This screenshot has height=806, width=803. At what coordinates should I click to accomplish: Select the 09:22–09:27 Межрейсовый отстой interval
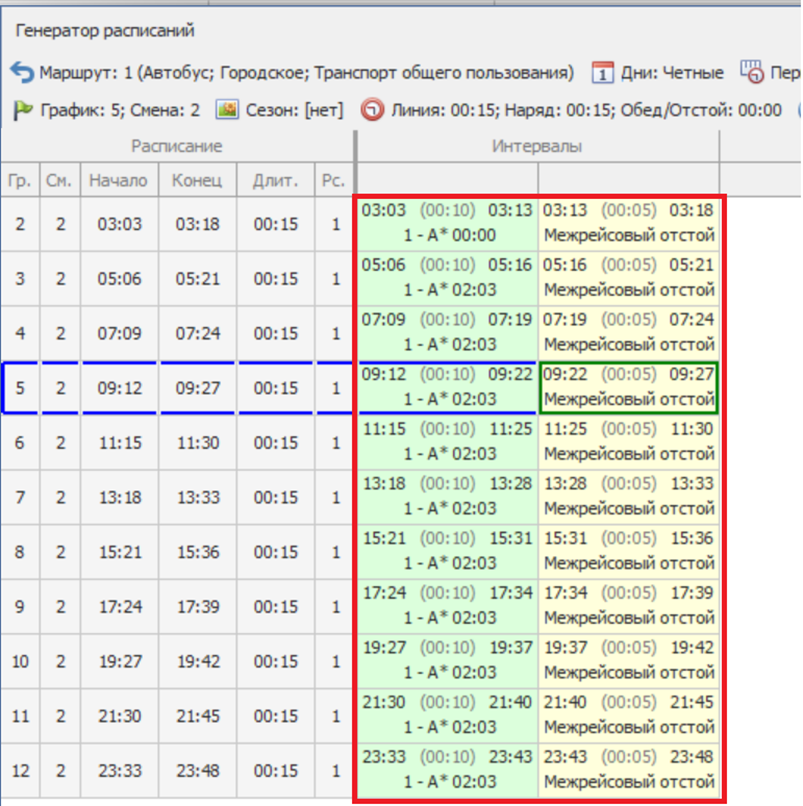(x=628, y=388)
